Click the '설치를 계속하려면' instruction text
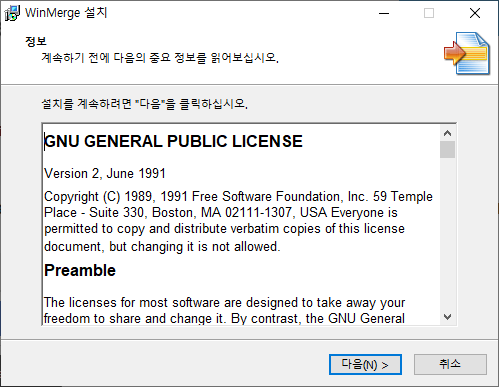This screenshot has width=499, height=387. [x=144, y=104]
